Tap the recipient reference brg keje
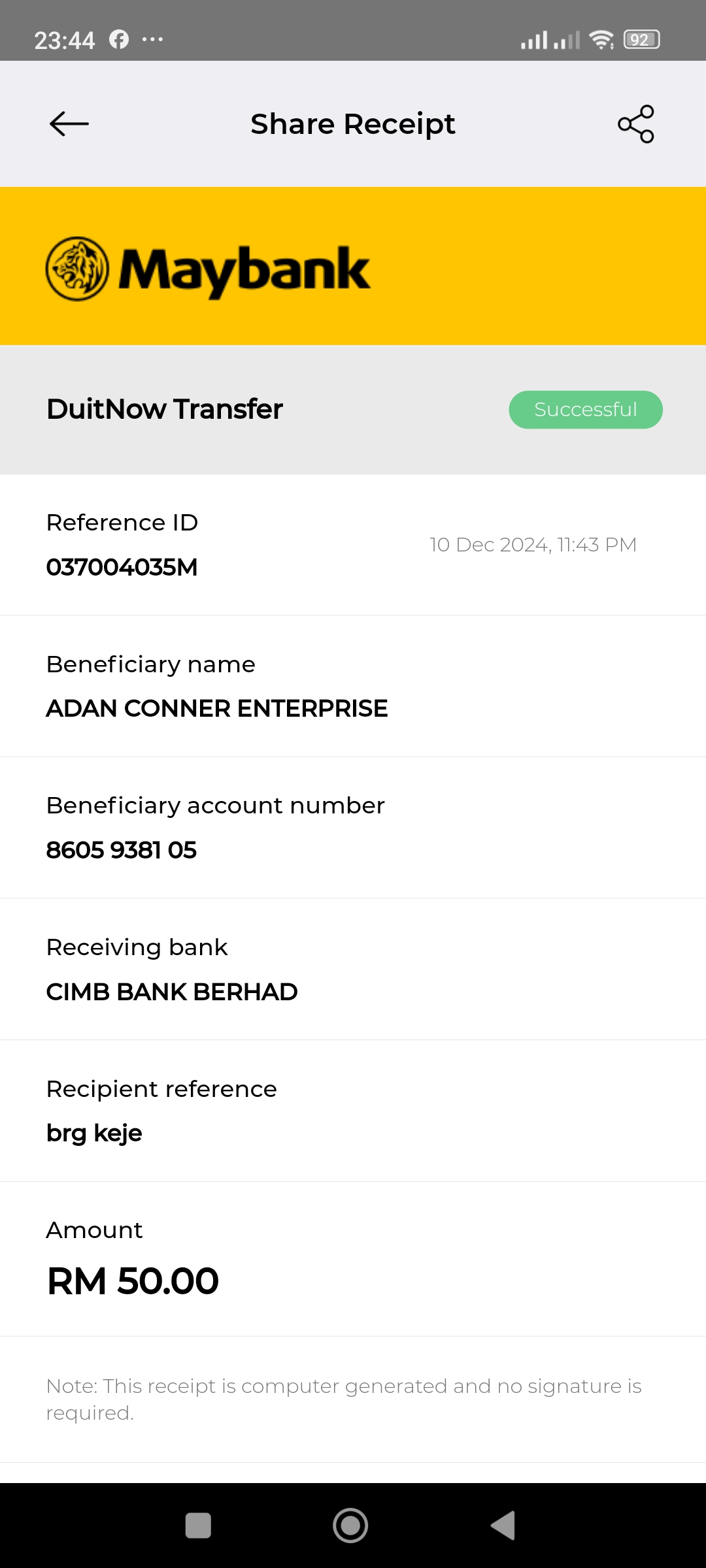 (94, 1133)
